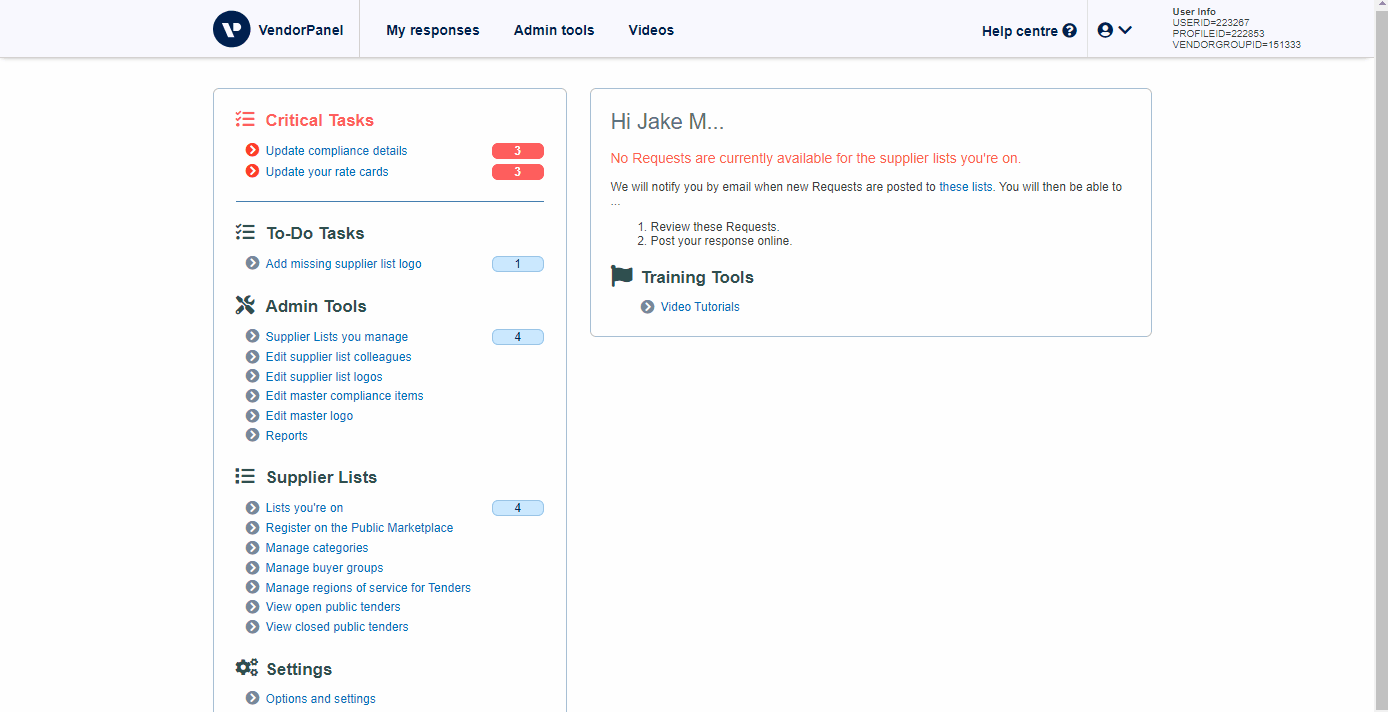Screen dimensions: 1388x712
Task: Click red arrow icon beside Update compliance details
Action: [252, 151]
